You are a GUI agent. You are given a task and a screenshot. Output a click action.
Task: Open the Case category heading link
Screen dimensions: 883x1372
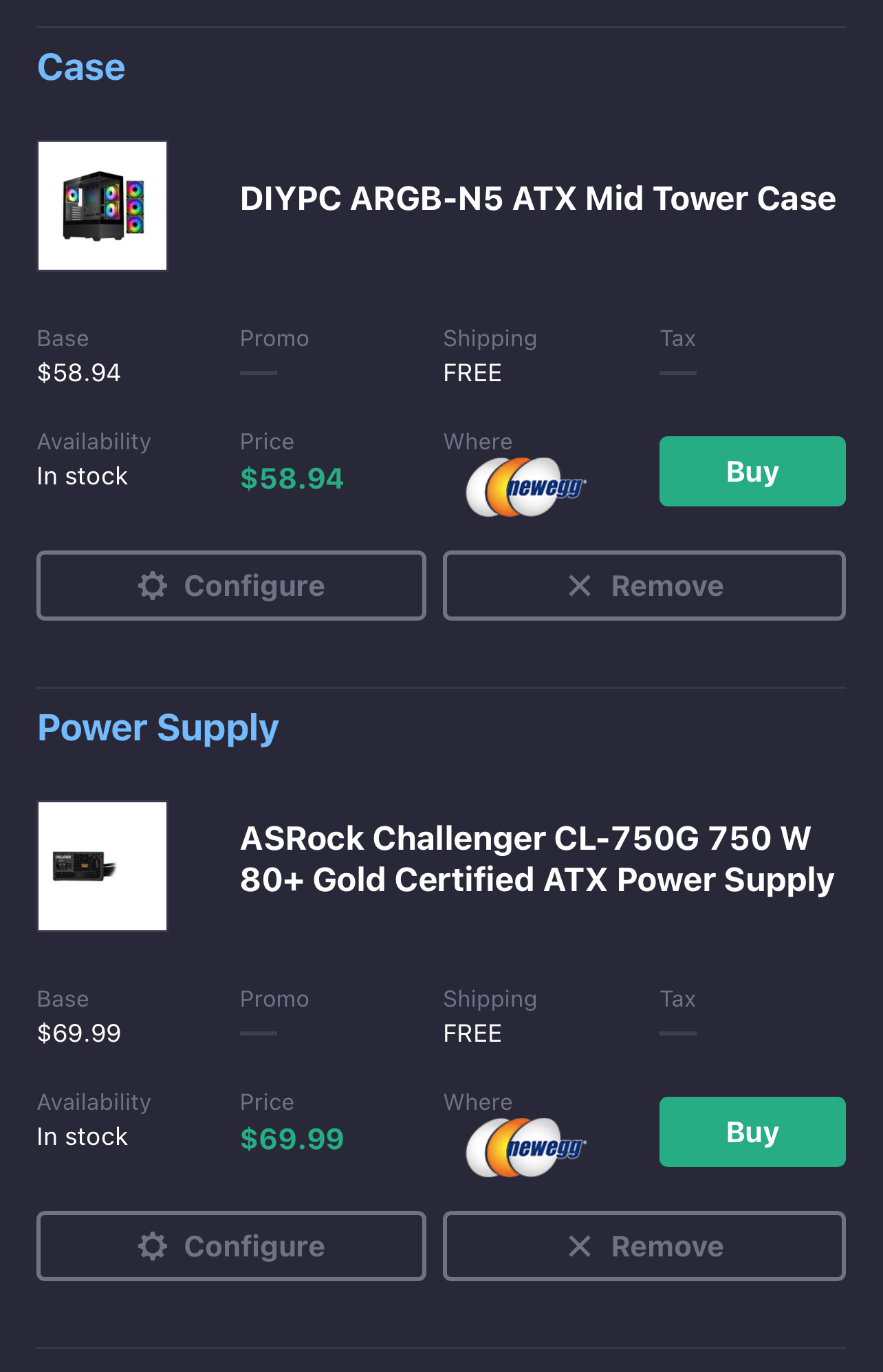pos(81,67)
